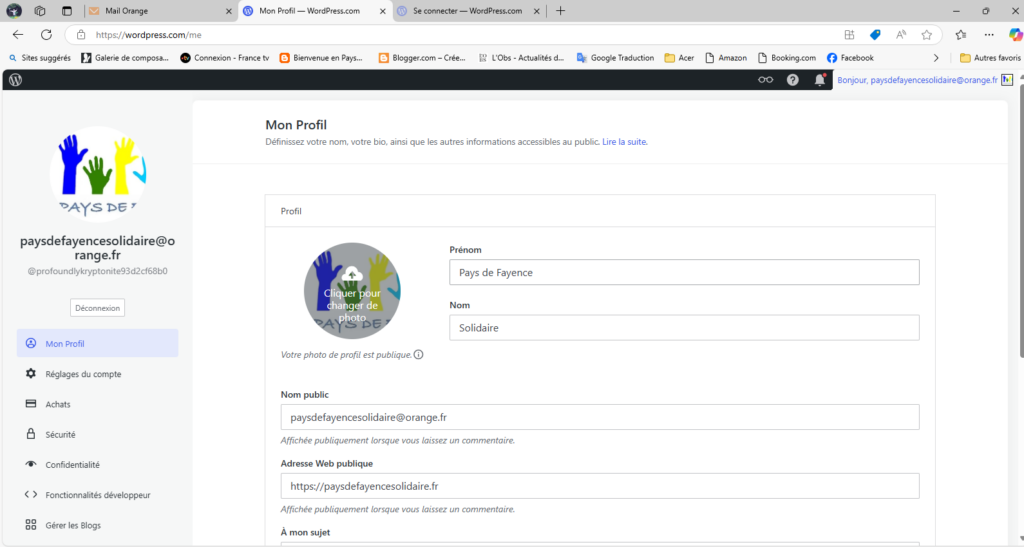This screenshot has width=1024, height=547.
Task: Click the WordPress logo in the admin bar
Action: (x=15, y=80)
